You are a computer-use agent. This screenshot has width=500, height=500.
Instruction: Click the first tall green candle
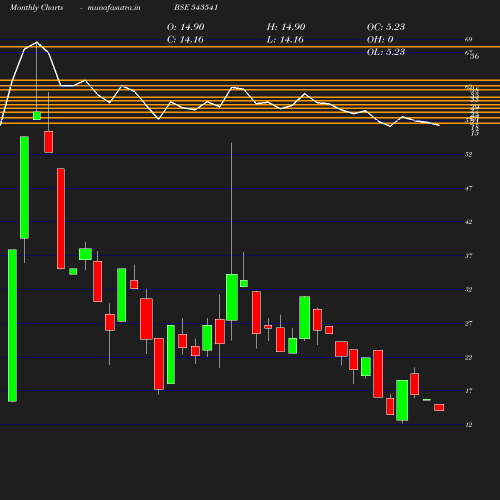coord(12,325)
